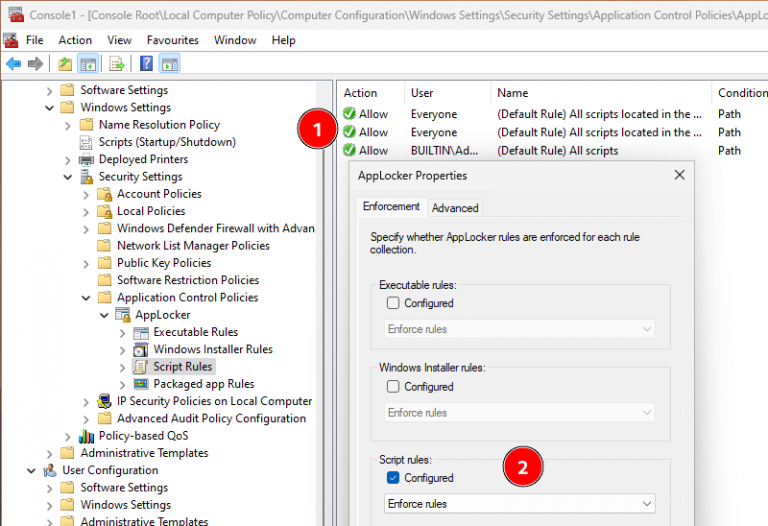Click the green Allow icon for BUILTIN\Ad... rule
This screenshot has width=768, height=526.
coord(349,150)
